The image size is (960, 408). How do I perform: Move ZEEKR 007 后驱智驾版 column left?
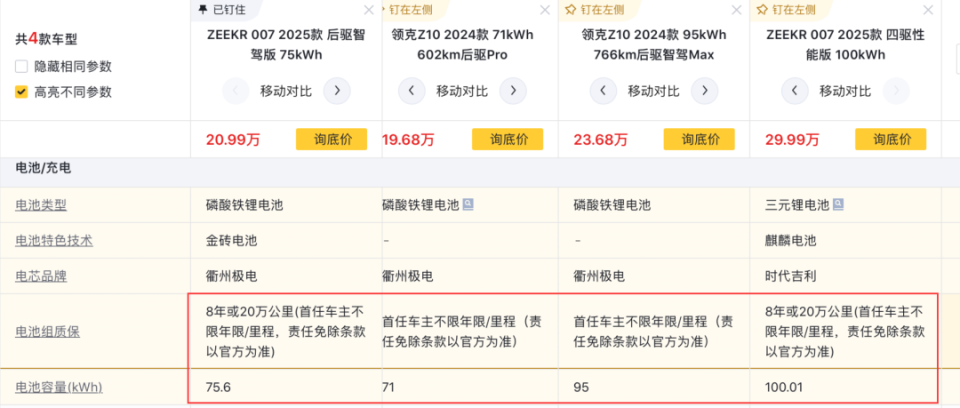tap(236, 91)
